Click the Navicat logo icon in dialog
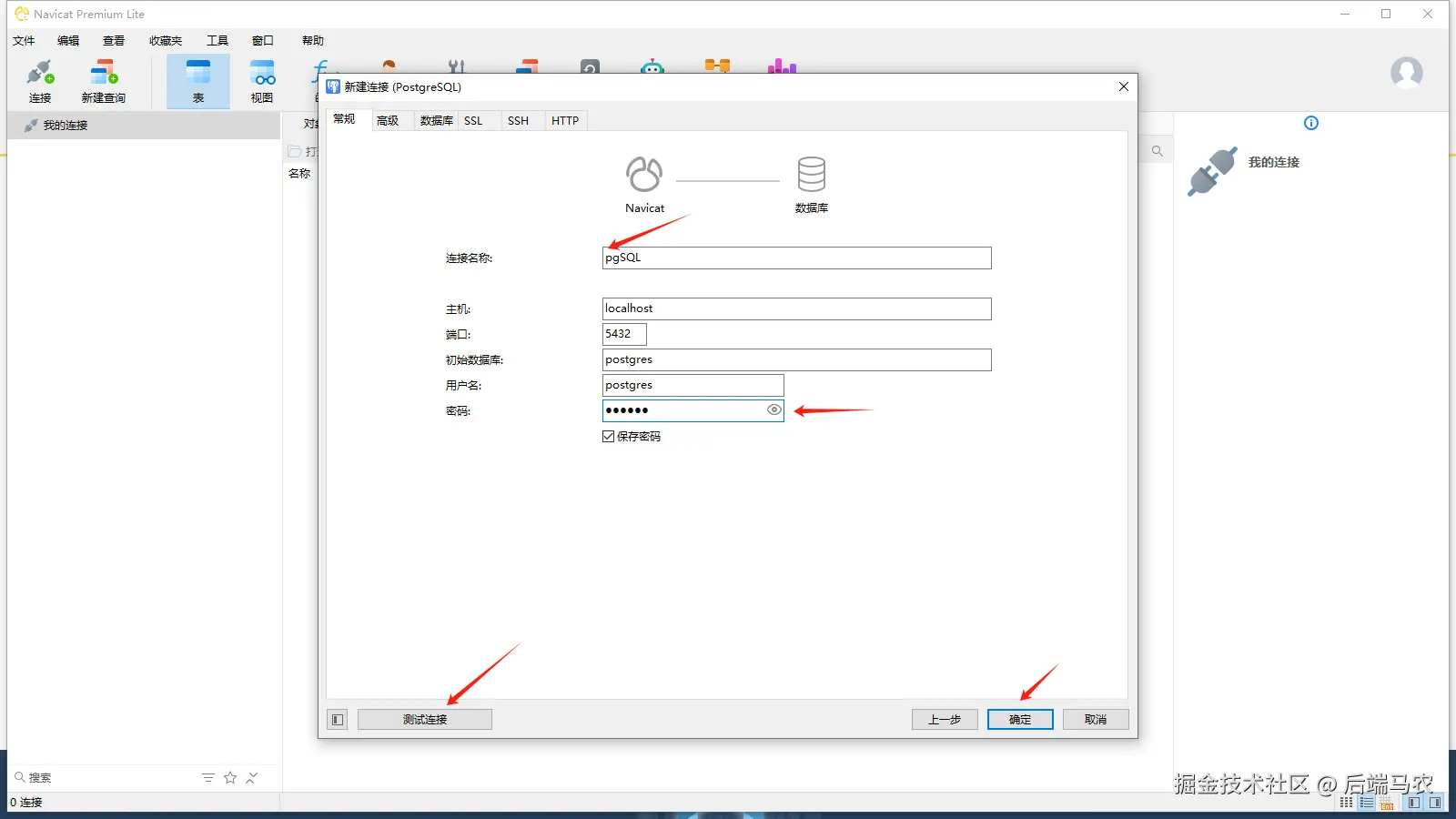This screenshot has height=819, width=1456. tap(644, 175)
